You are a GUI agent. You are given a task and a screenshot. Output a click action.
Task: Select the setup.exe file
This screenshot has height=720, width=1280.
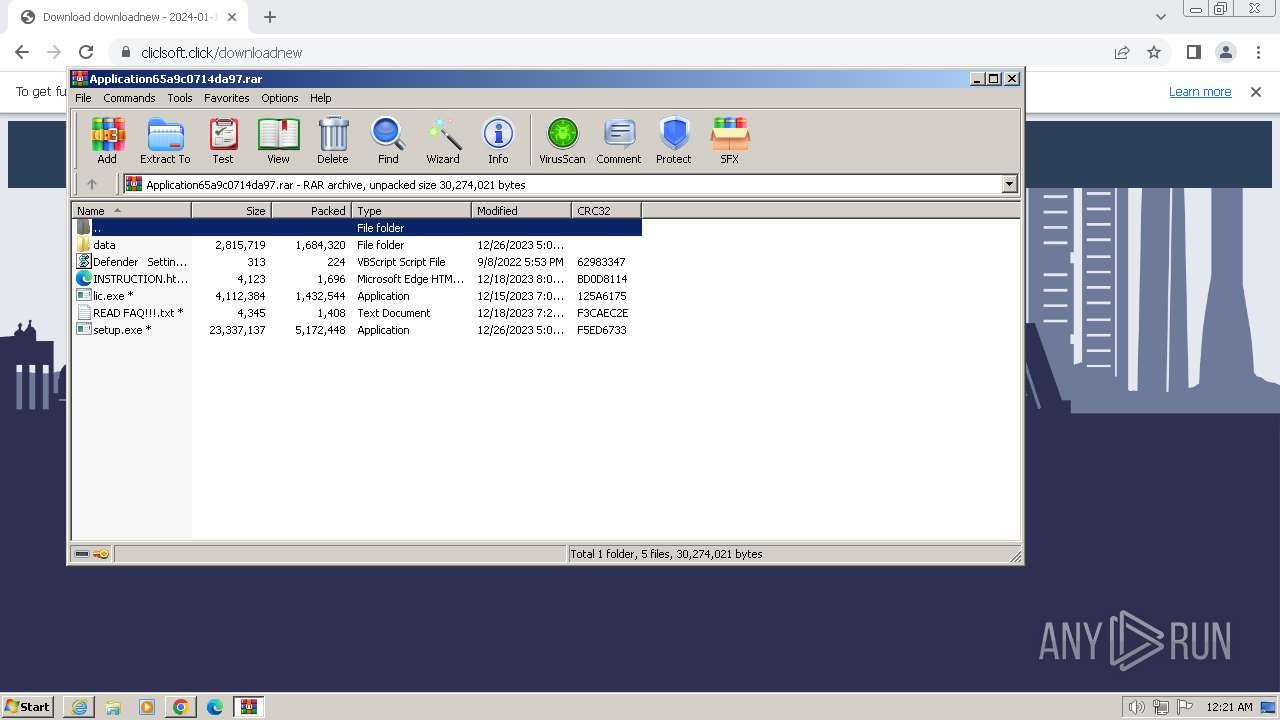357,330
